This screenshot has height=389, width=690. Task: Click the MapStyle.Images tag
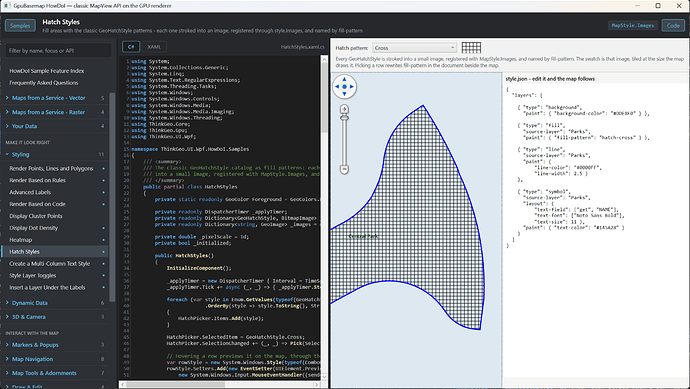(x=633, y=26)
